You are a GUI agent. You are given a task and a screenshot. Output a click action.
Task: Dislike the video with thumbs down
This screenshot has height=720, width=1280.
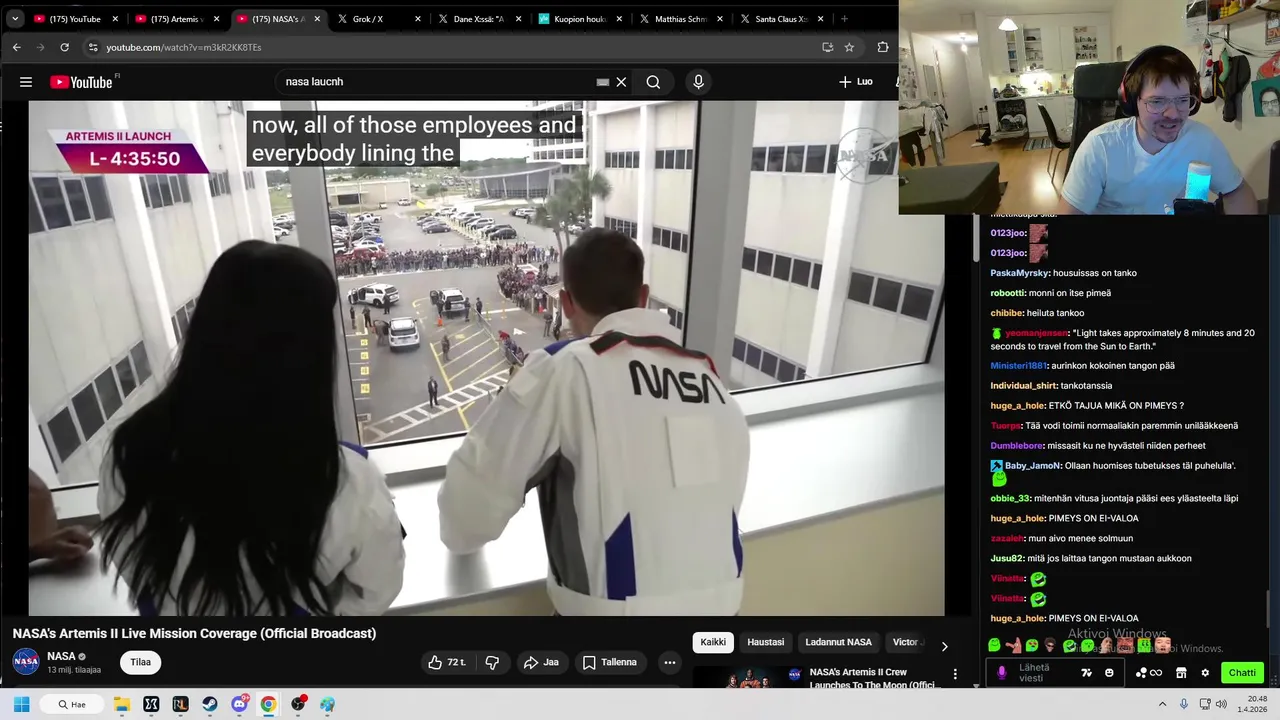click(x=491, y=662)
